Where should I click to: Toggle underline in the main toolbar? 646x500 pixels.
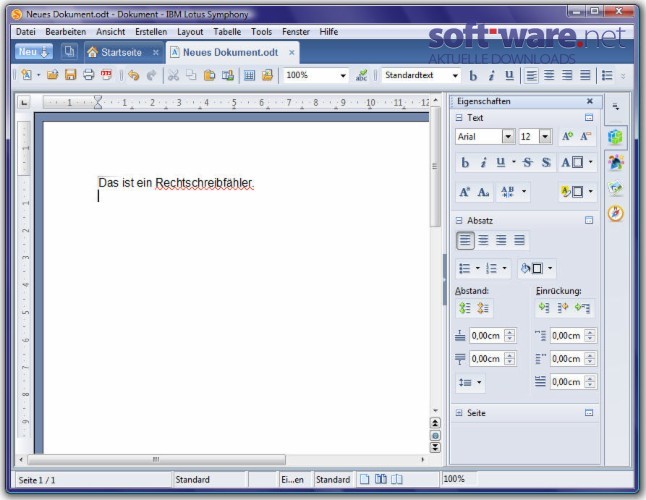(x=509, y=75)
